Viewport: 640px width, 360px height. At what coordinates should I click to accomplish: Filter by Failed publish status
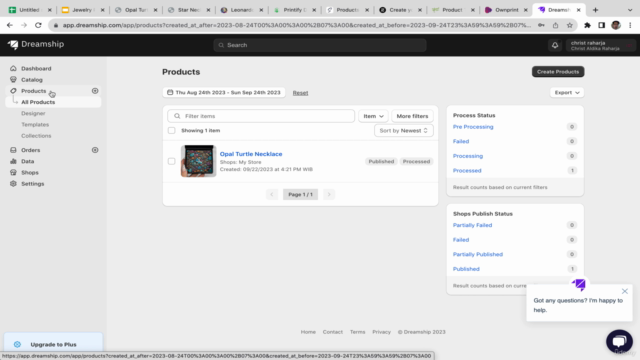coord(461,240)
